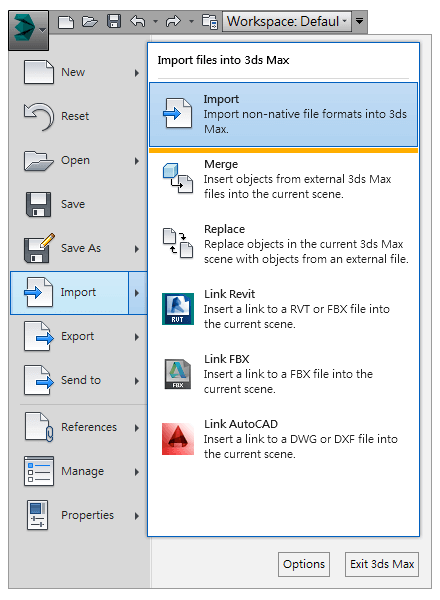This screenshot has height=600, width=440.
Task: Select Import non-native file formats entry
Action: [x=284, y=114]
